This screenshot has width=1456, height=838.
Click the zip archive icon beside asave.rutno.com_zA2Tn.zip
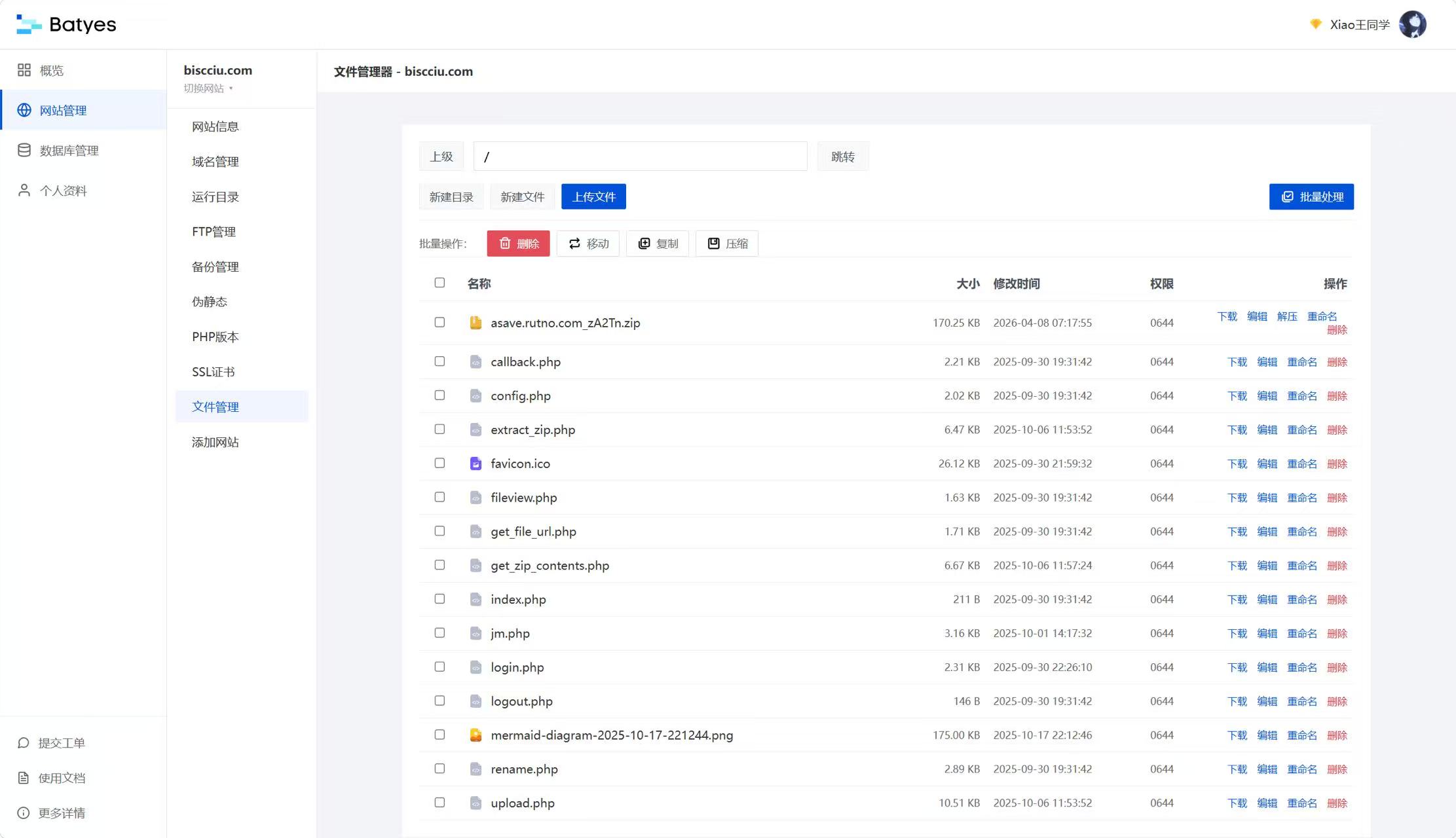[x=476, y=322]
